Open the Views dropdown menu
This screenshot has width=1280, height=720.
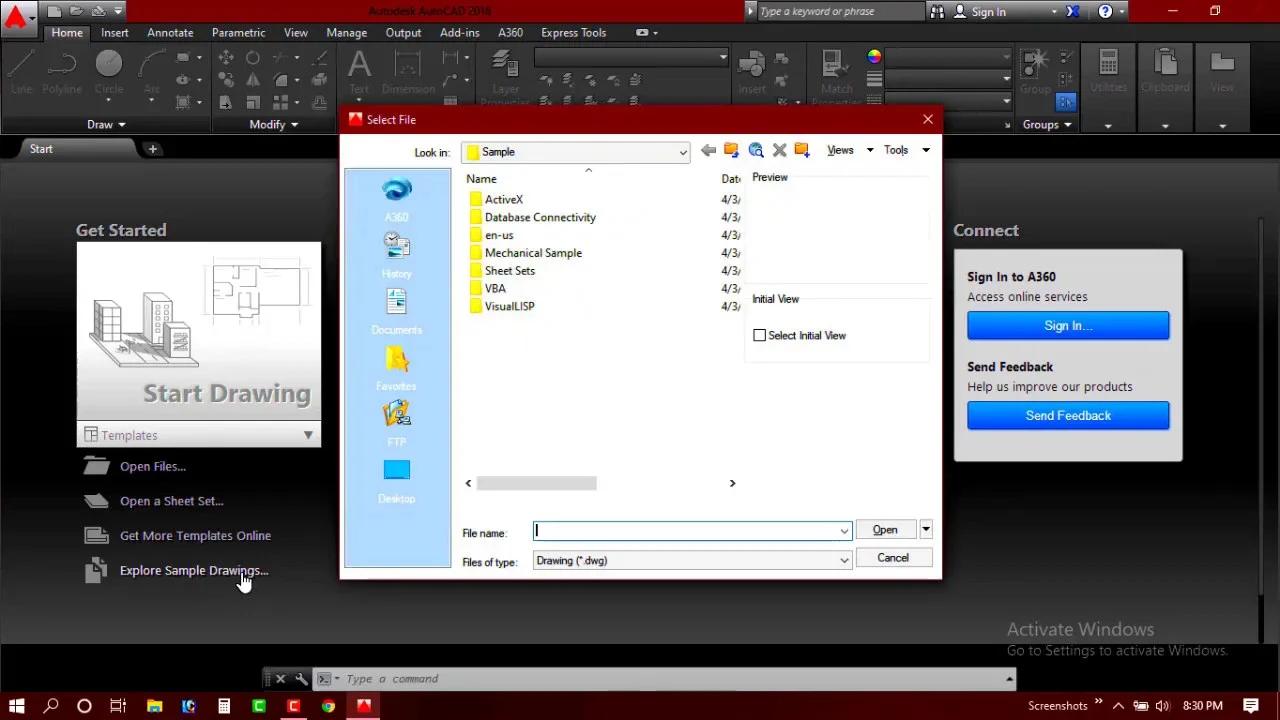[850, 150]
